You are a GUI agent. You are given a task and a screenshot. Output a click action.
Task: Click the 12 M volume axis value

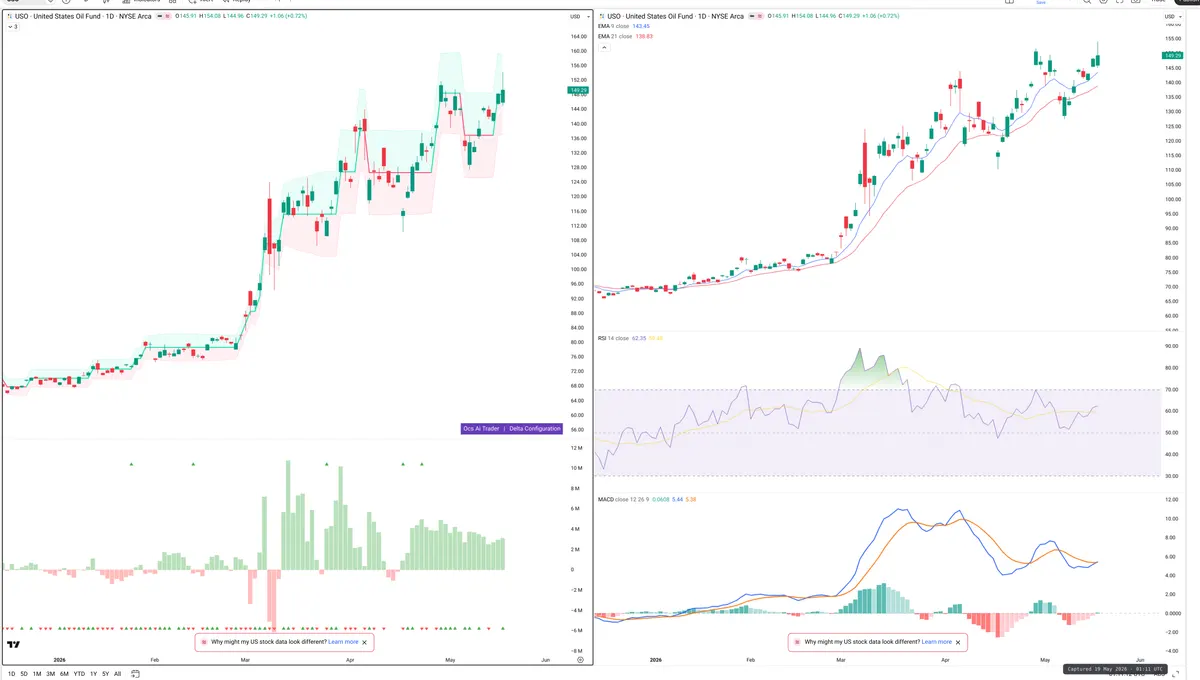coord(577,448)
